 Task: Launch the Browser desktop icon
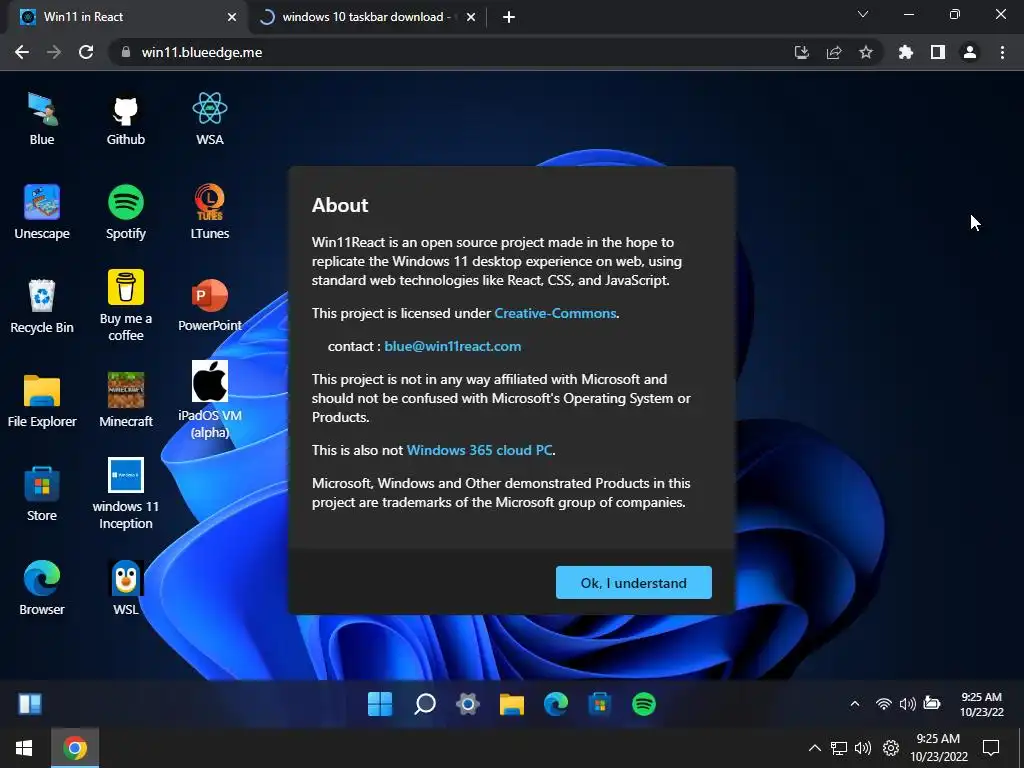point(42,588)
